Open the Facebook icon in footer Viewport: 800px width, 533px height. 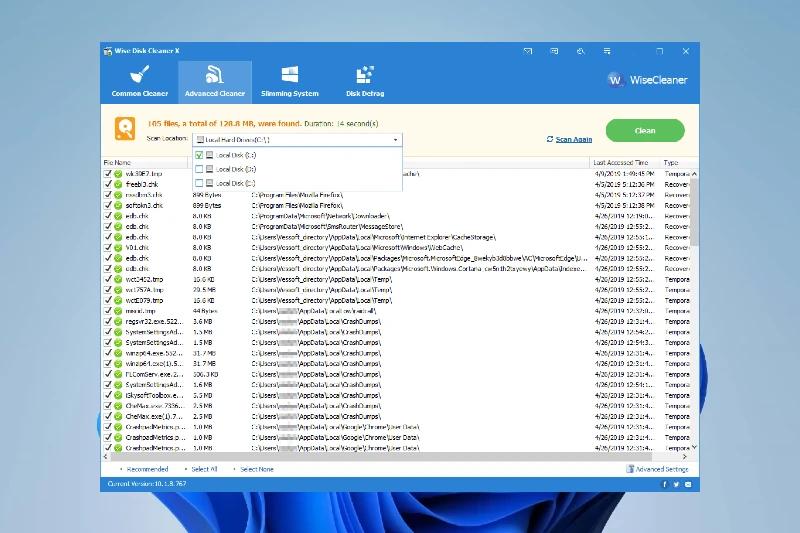664,484
